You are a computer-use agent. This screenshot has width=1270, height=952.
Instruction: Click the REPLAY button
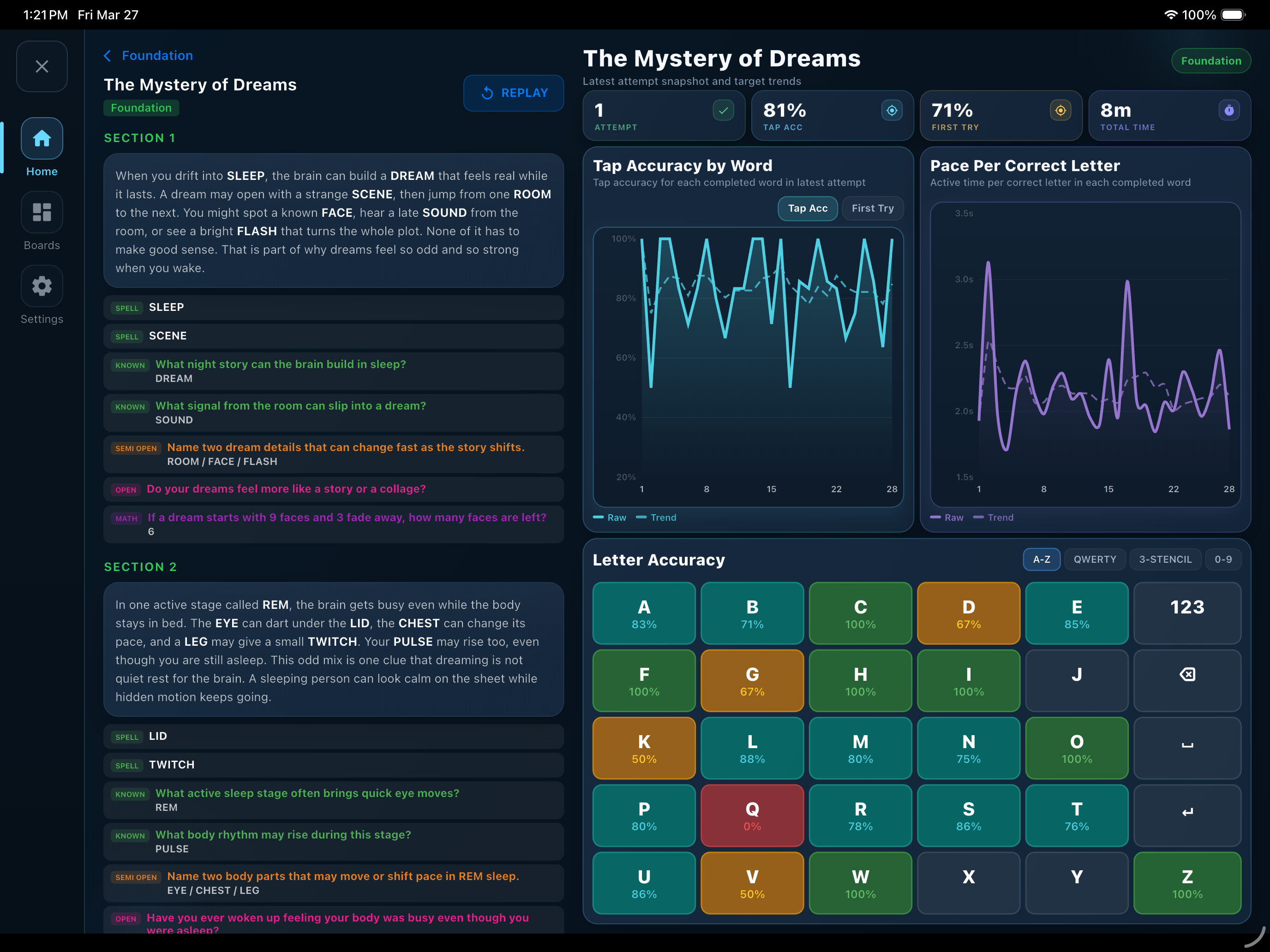(x=513, y=93)
